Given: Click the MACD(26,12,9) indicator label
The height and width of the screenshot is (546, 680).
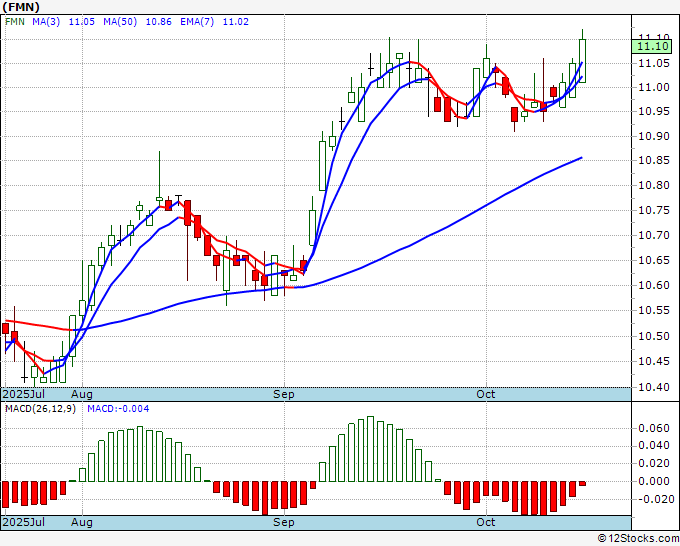Looking at the screenshot, I should point(40,409).
